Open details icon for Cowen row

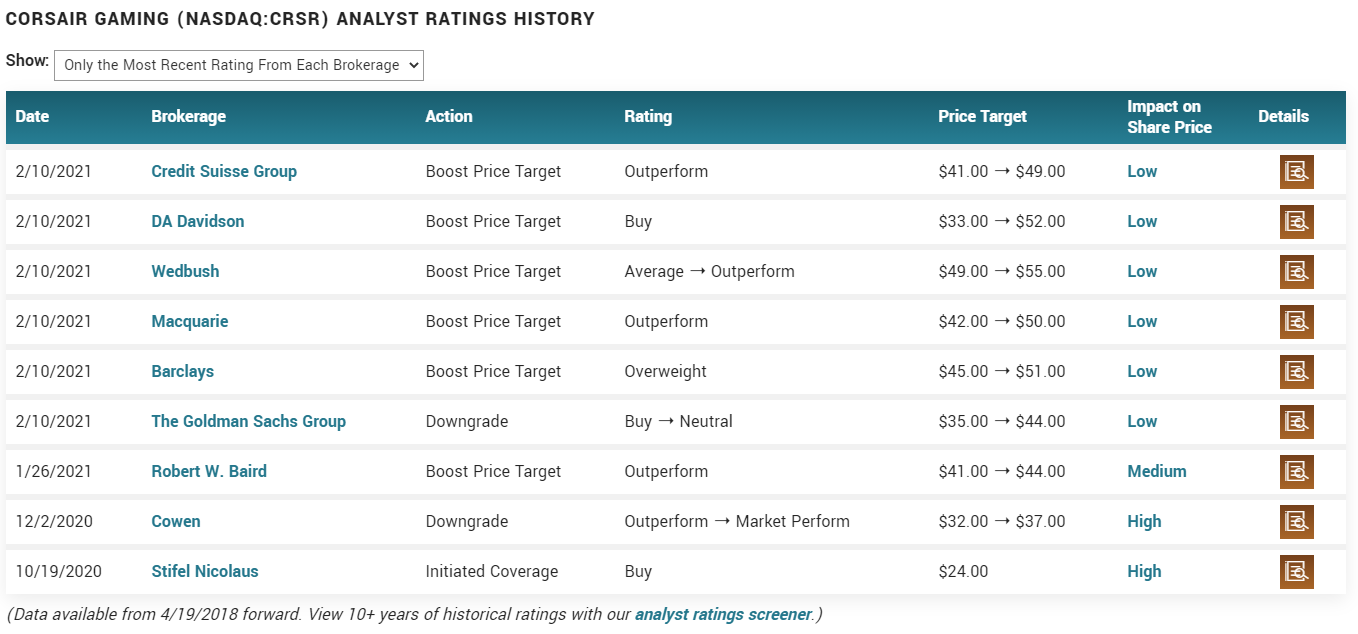[1296, 522]
